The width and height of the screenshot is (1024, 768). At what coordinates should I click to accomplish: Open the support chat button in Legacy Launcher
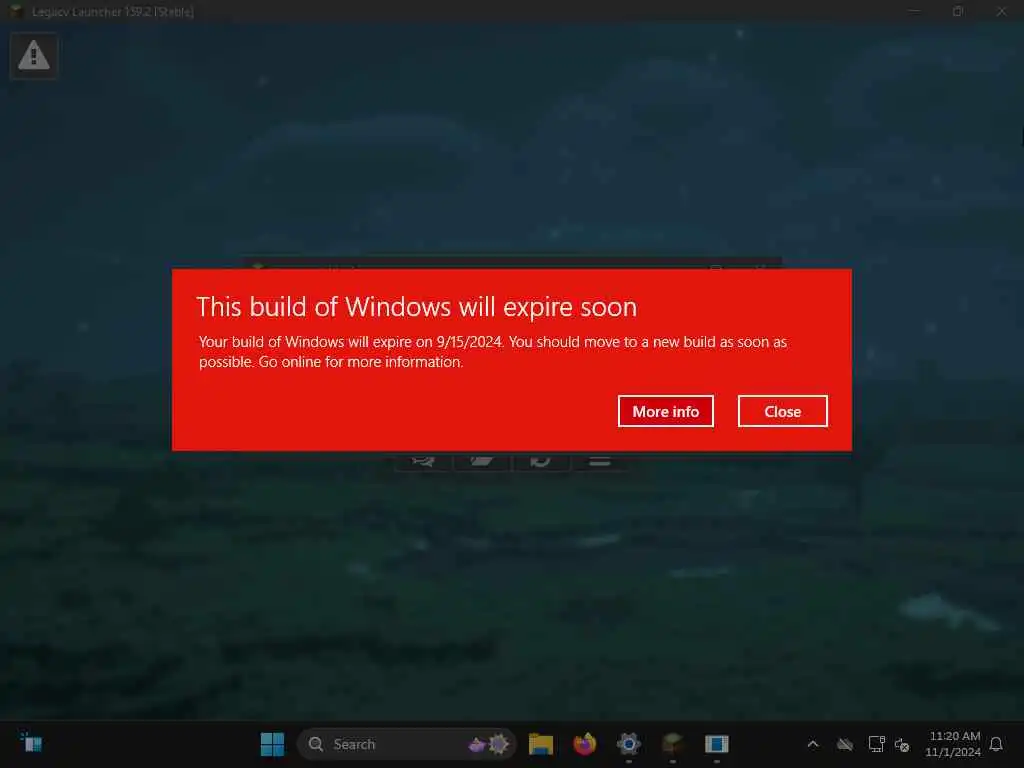pos(423,460)
